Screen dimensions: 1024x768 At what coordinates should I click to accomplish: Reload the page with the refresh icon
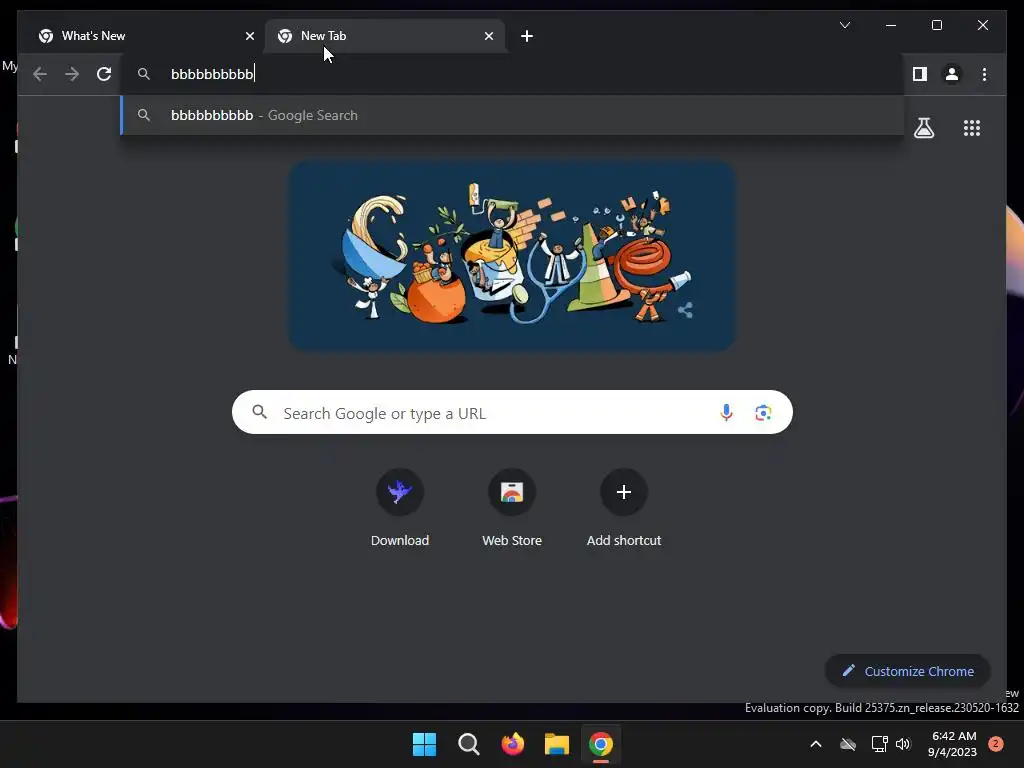(104, 74)
